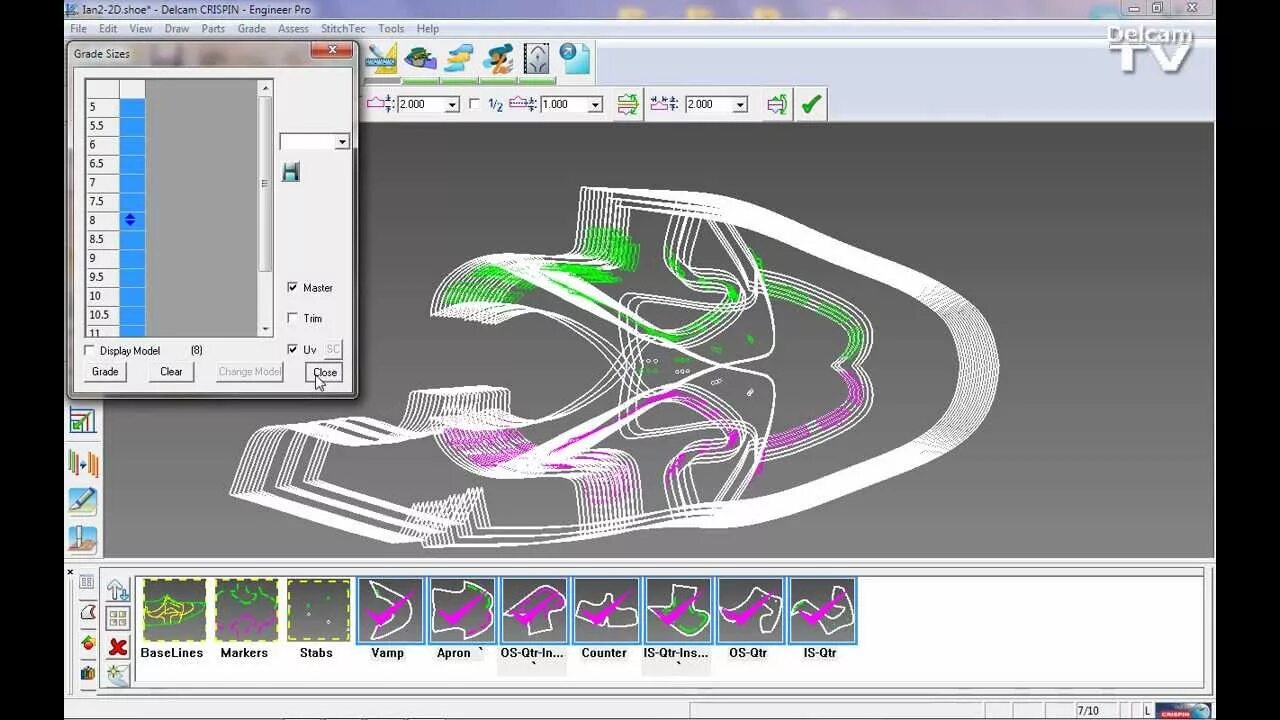The height and width of the screenshot is (720, 1280).
Task: Open the File menu
Action: coord(78,29)
